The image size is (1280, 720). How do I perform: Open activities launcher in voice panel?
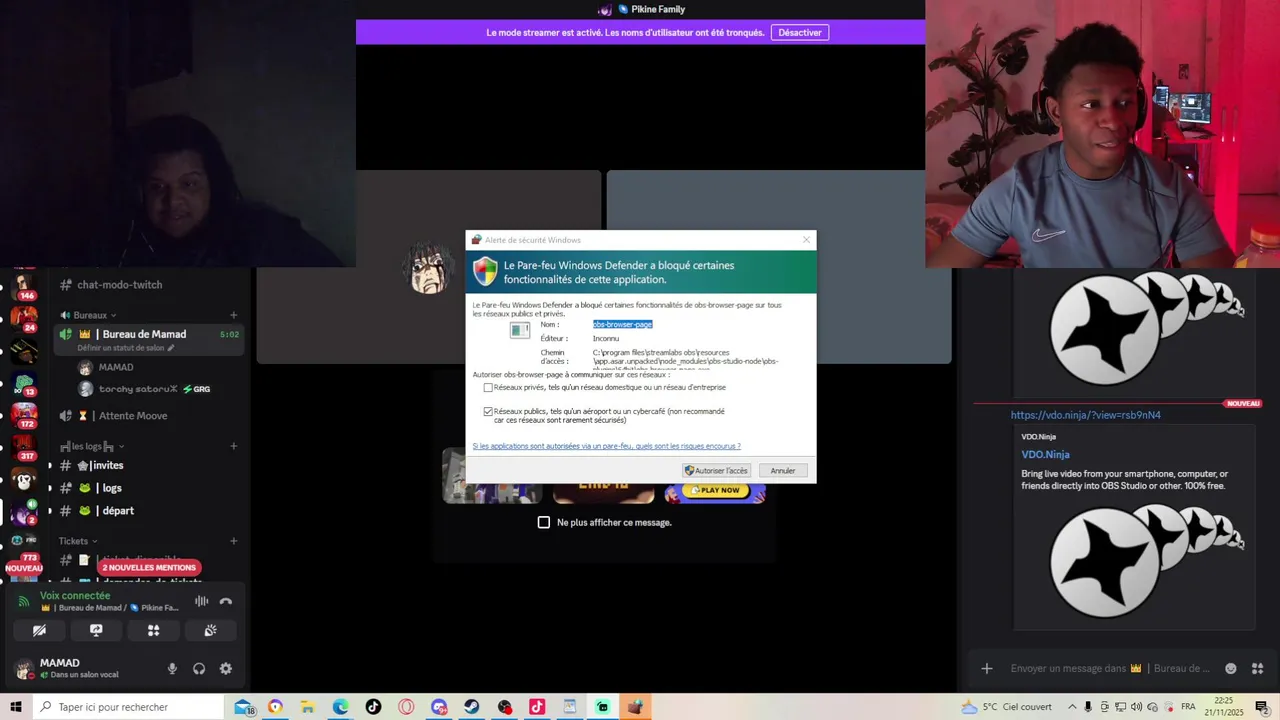[153, 631]
